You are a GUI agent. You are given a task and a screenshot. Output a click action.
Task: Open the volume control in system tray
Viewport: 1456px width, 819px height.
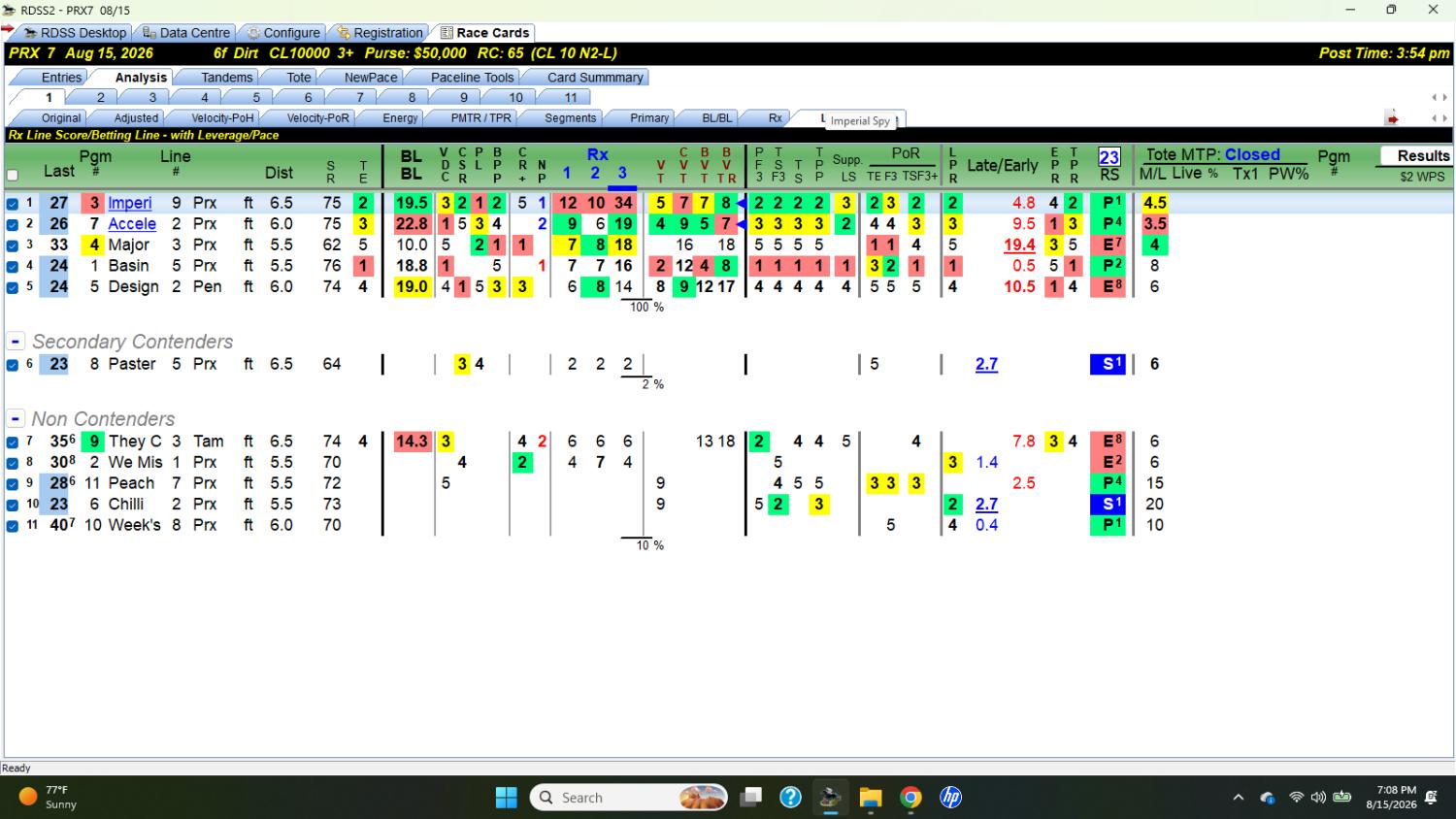(1318, 798)
